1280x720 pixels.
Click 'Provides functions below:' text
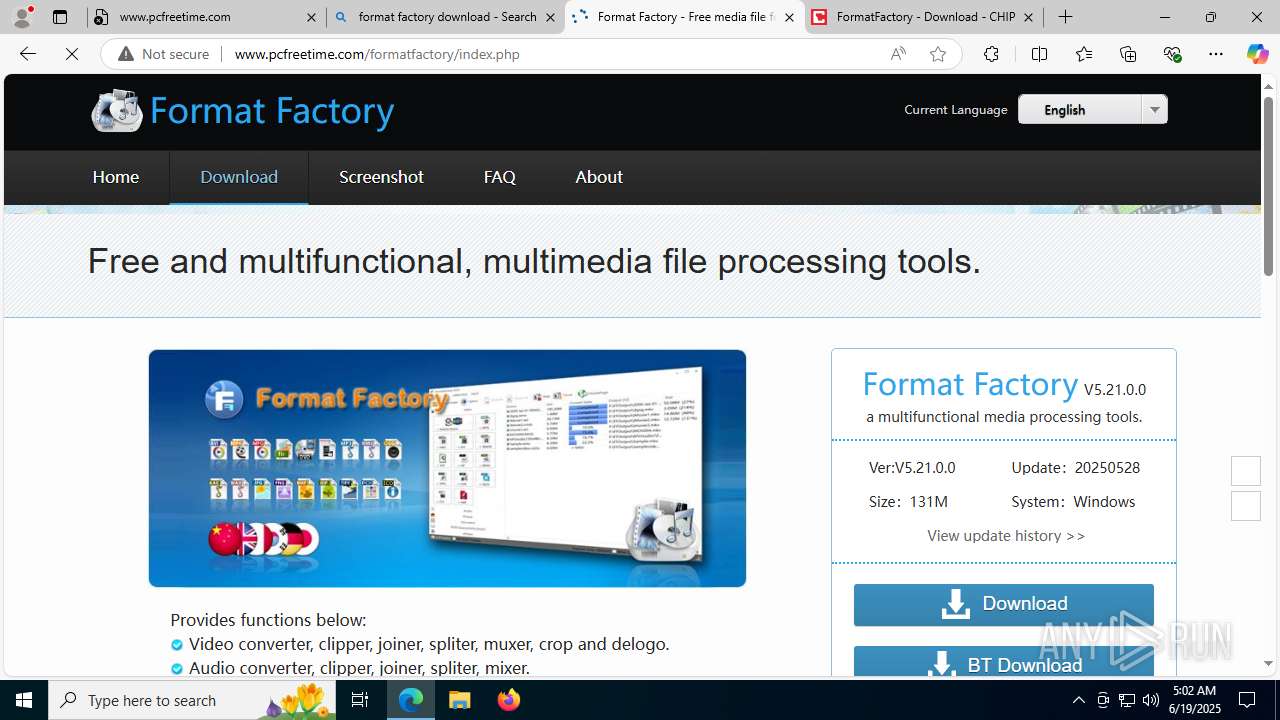click(268, 620)
